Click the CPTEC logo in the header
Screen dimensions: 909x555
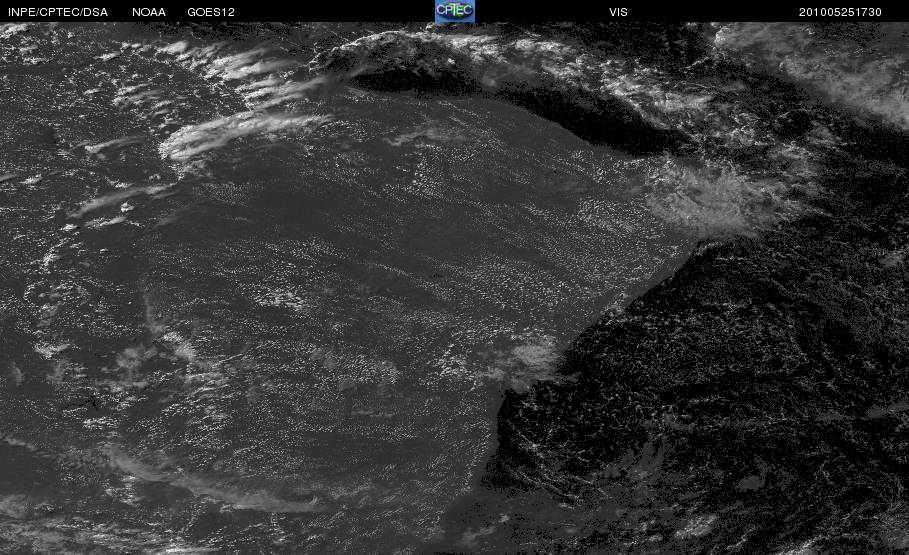click(x=455, y=11)
